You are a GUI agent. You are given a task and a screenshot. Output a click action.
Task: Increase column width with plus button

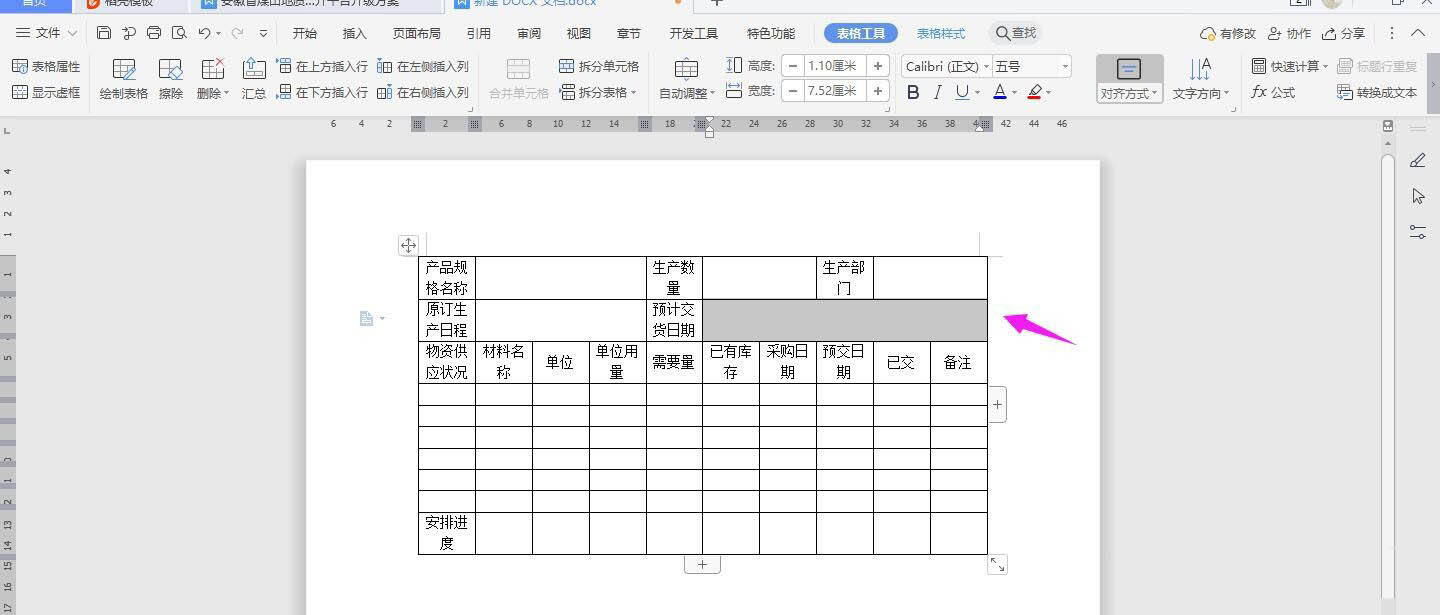pyautogui.click(x=878, y=91)
